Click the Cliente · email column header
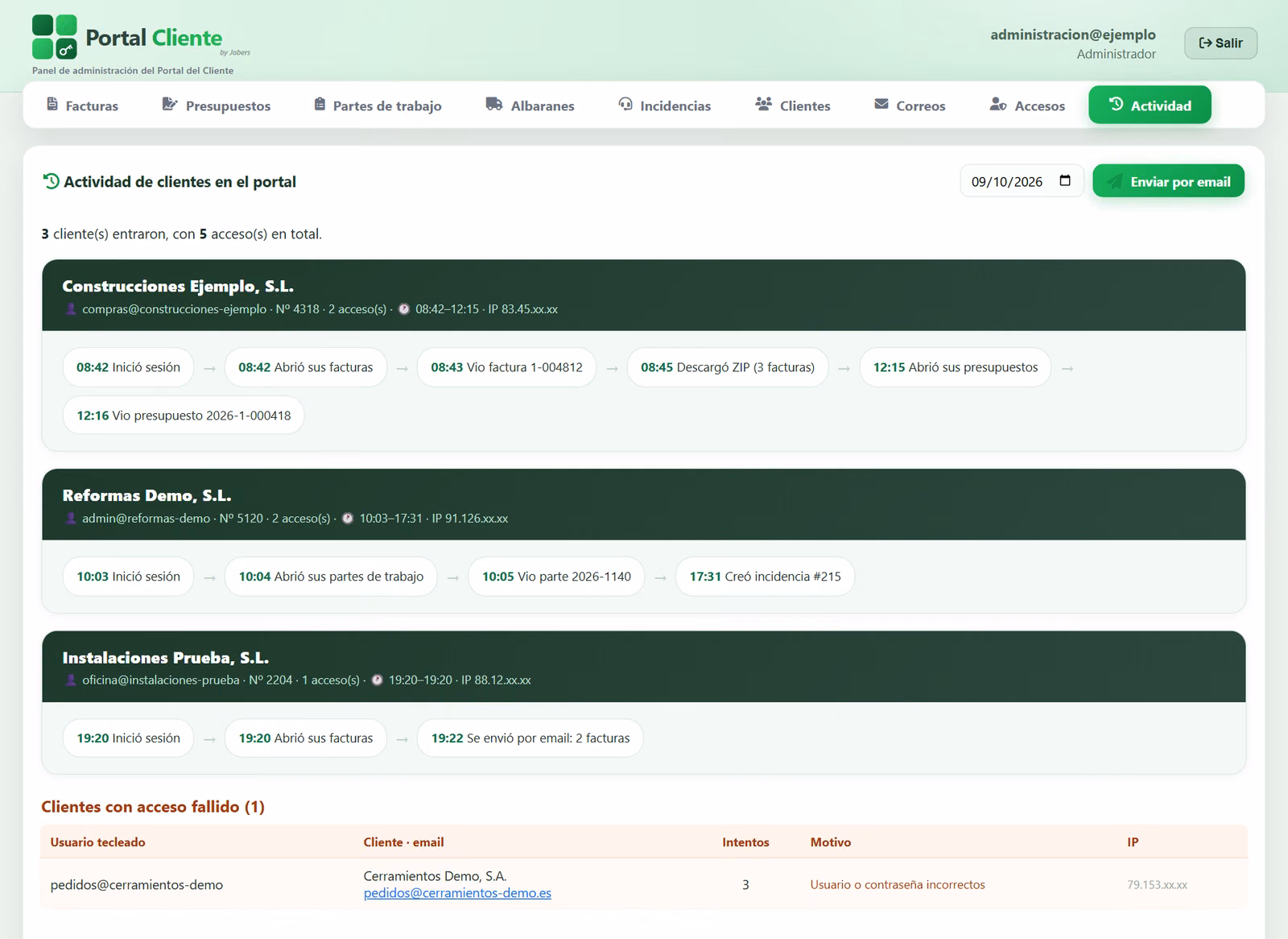 click(404, 842)
